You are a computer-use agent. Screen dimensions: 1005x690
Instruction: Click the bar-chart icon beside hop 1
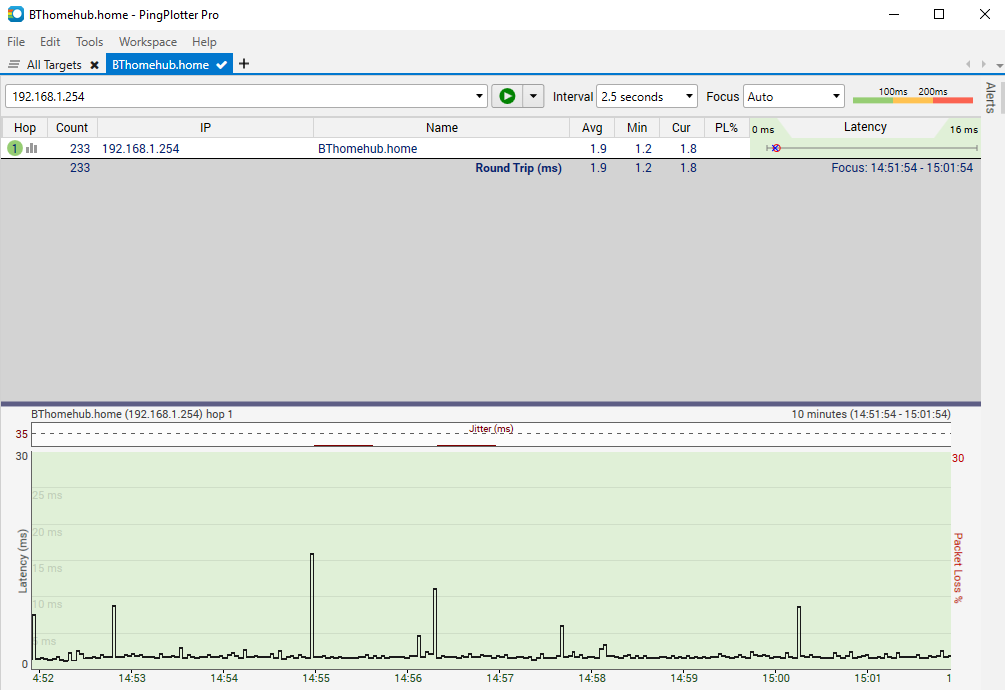(x=31, y=147)
